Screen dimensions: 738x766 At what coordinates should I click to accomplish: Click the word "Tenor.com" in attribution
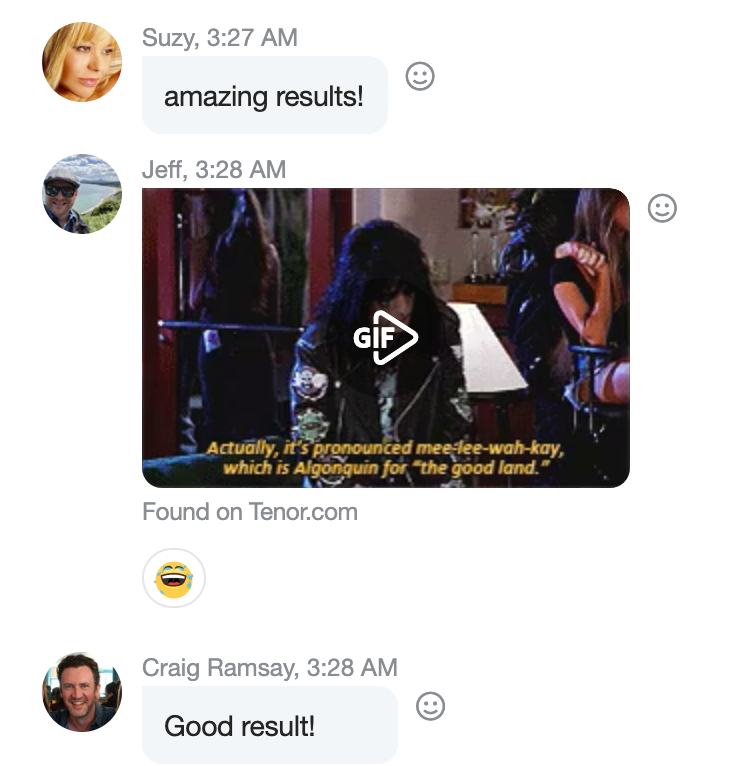[x=303, y=512]
